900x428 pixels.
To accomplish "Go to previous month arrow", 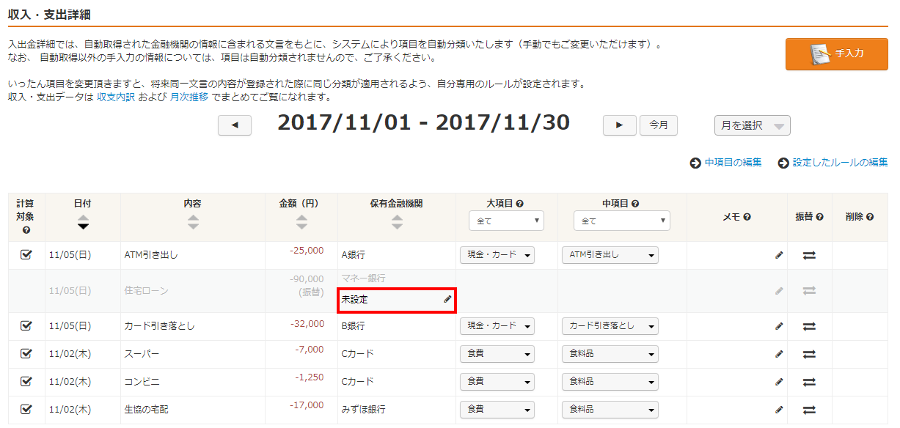I will [x=235, y=125].
